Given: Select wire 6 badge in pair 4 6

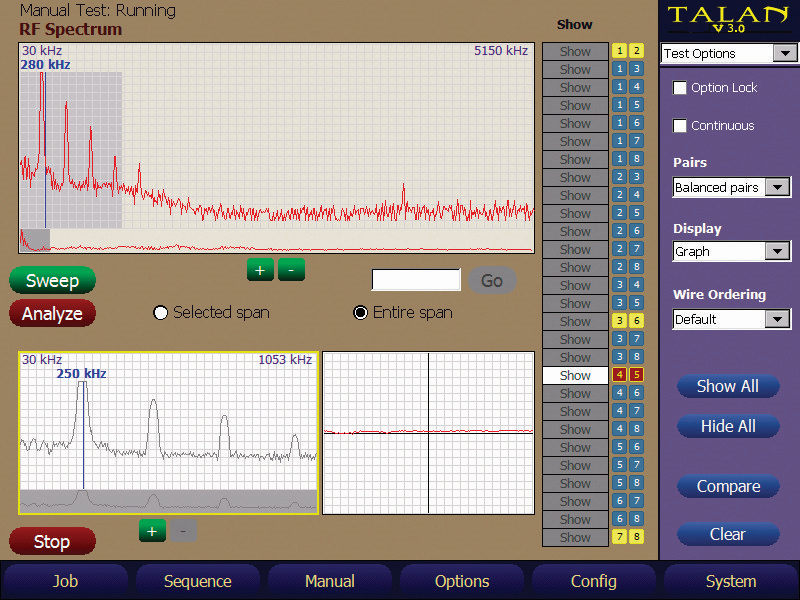Looking at the screenshot, I should (637, 392).
